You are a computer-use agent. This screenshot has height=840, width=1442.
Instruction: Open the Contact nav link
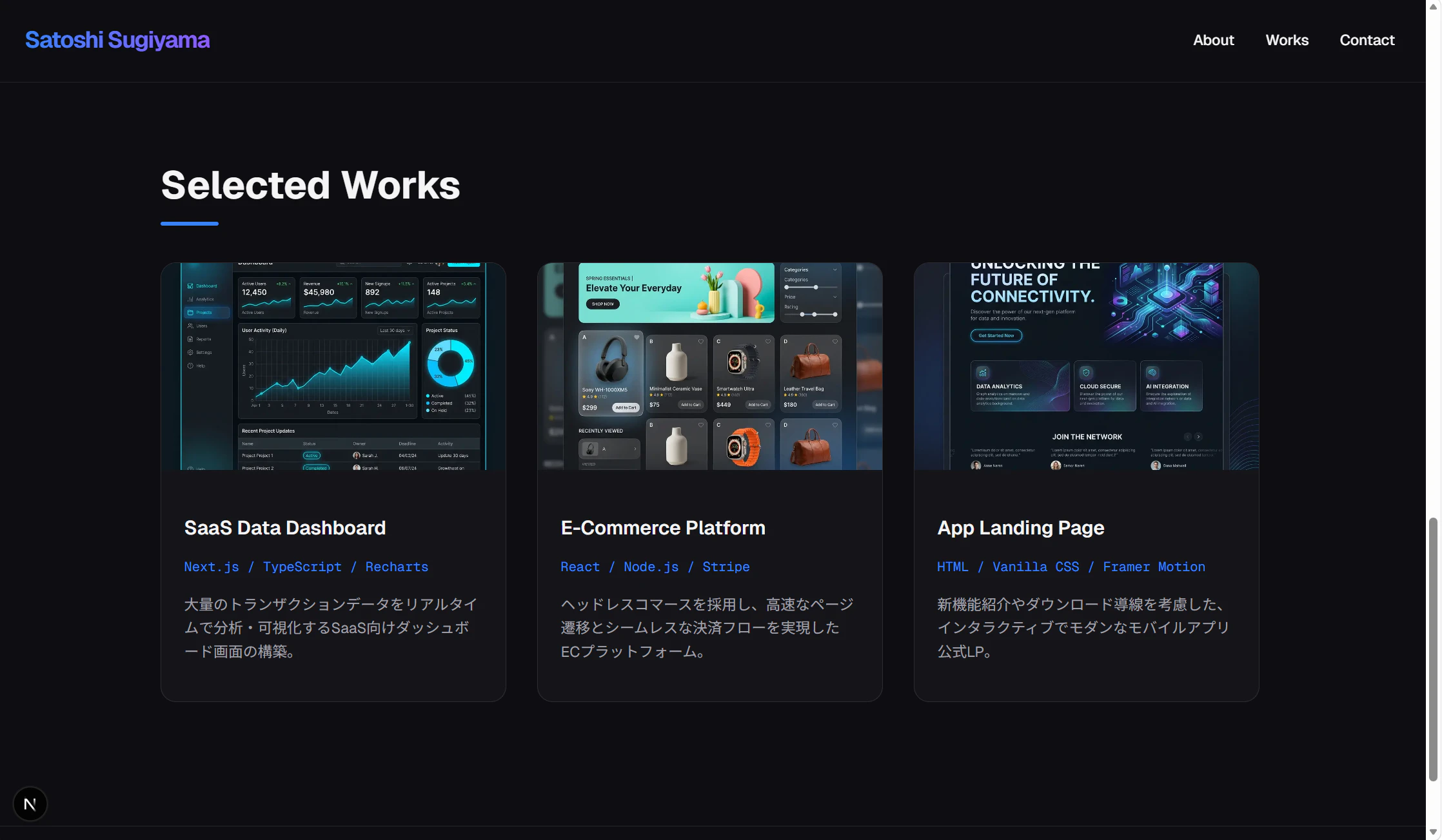point(1367,40)
